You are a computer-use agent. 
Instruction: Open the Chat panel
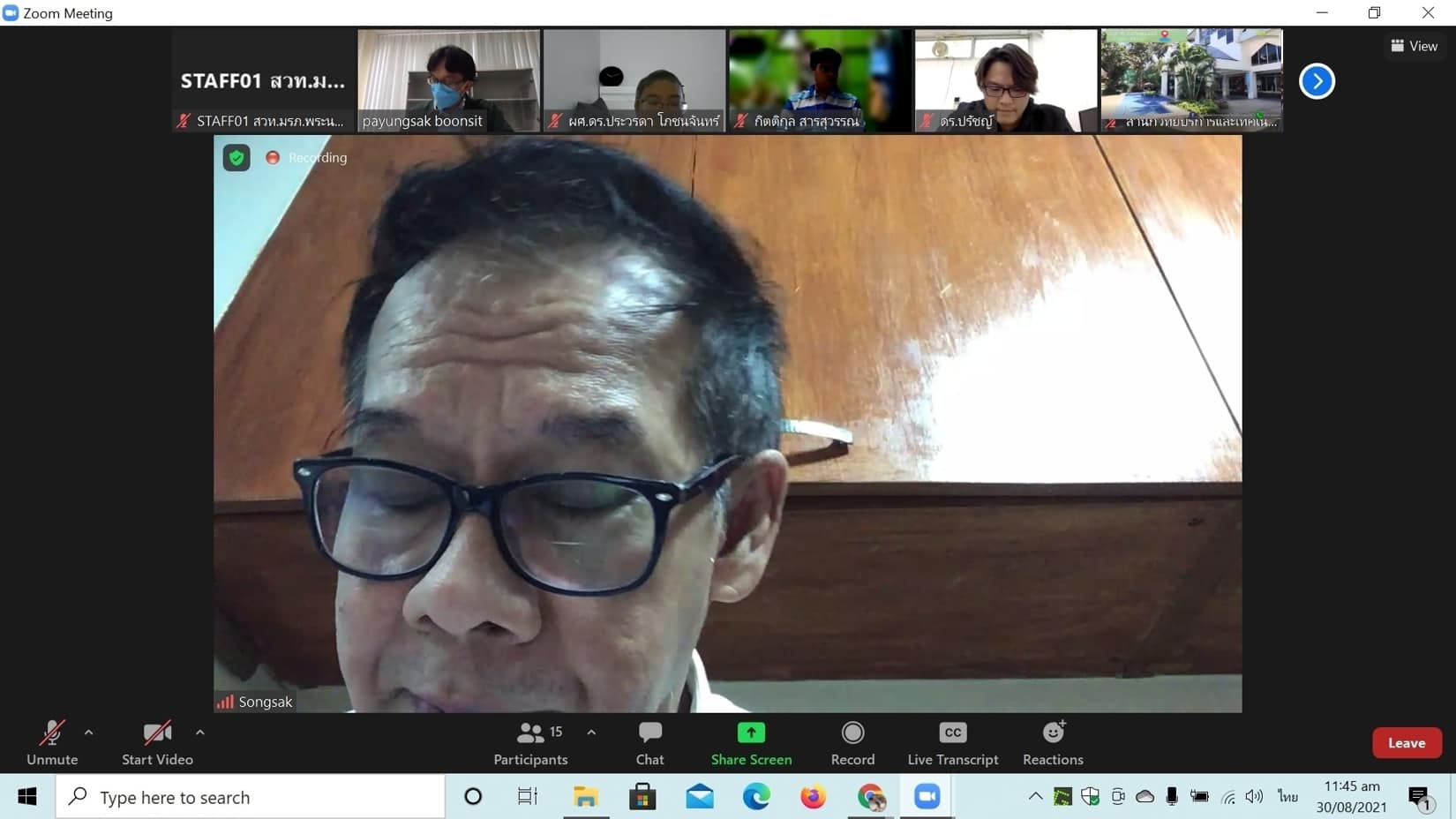click(x=649, y=742)
